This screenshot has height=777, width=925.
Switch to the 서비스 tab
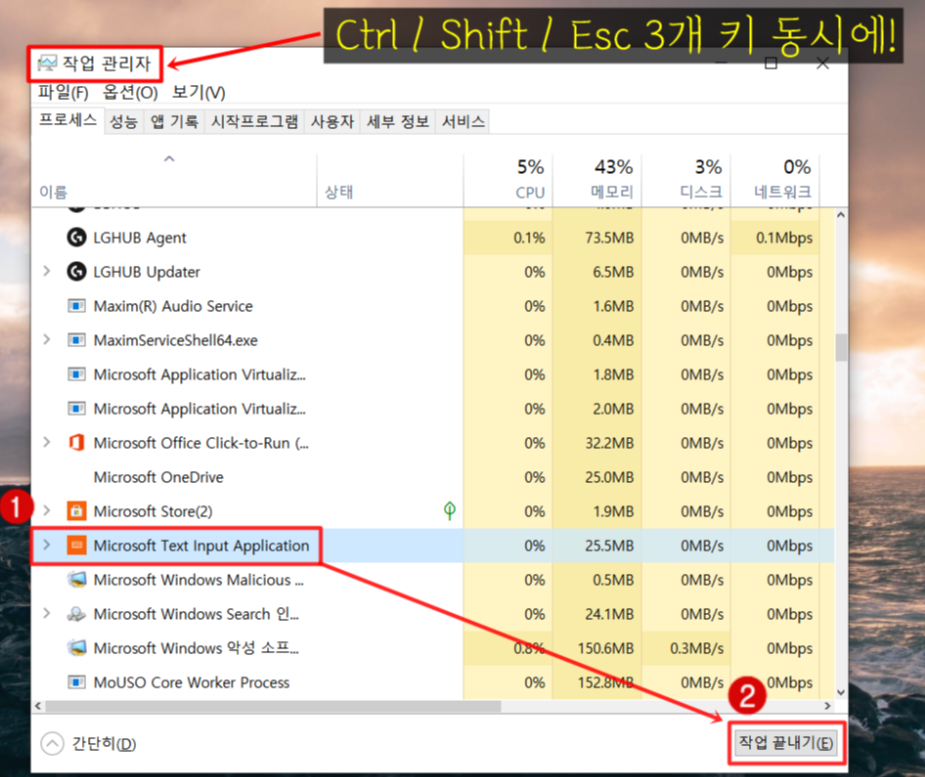(463, 122)
